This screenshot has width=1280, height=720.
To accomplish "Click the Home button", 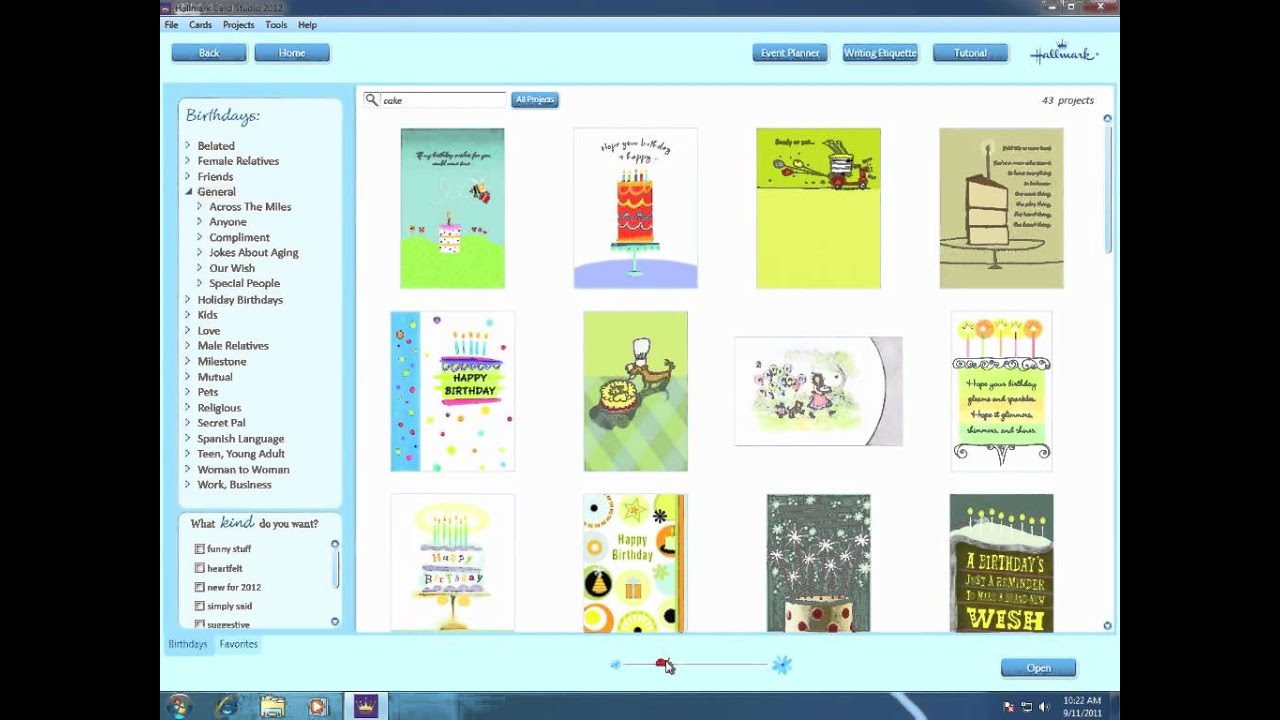I will [x=292, y=53].
